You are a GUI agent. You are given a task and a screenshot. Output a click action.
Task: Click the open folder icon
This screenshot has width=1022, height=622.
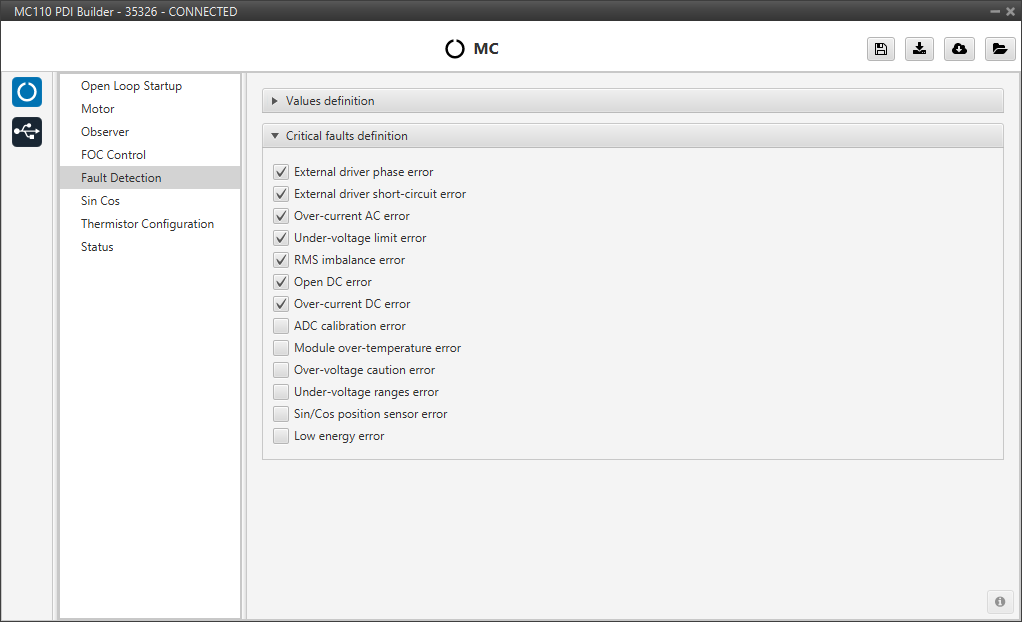pos(999,49)
